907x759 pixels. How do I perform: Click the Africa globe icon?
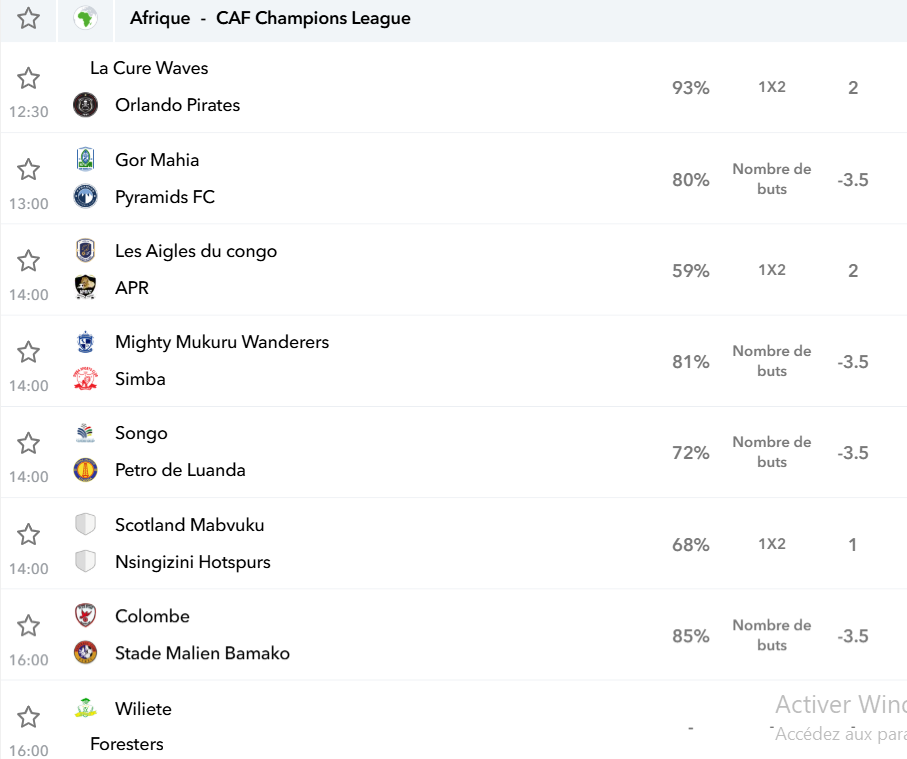(x=85, y=18)
